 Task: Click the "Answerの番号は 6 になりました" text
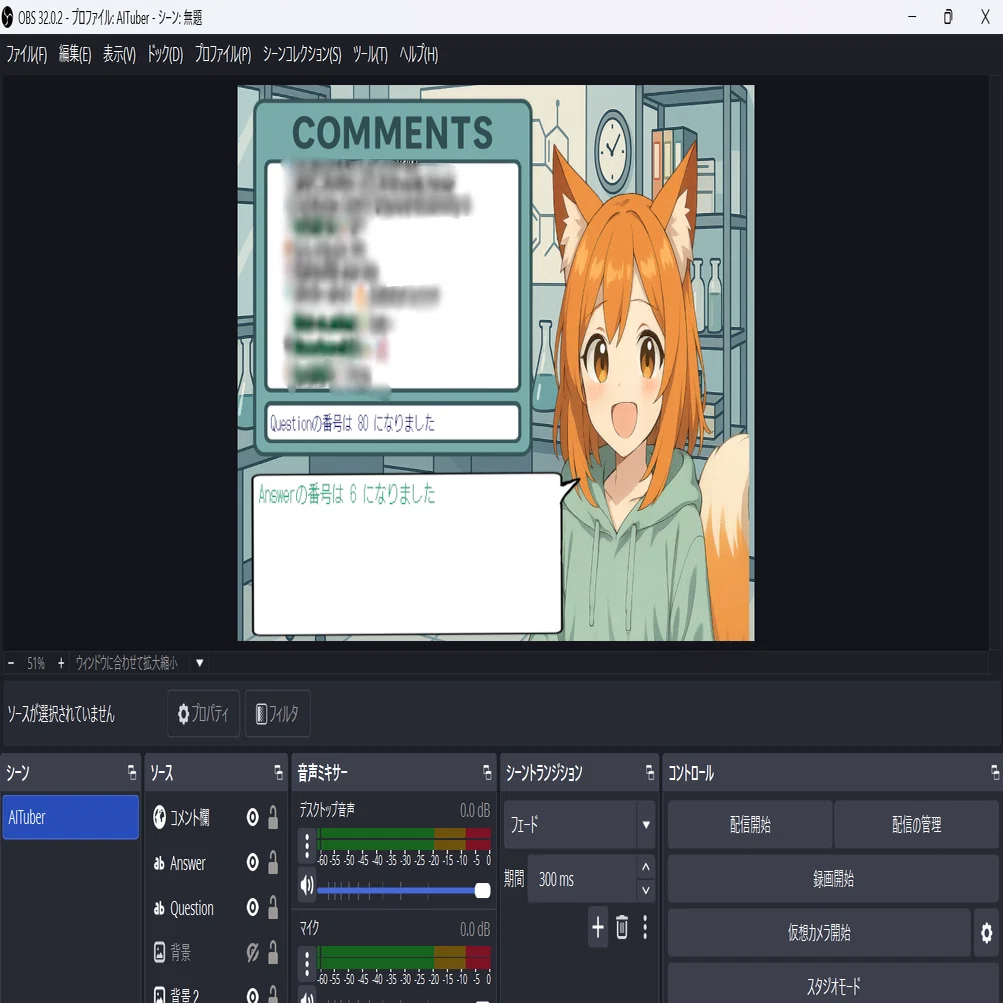(347, 494)
